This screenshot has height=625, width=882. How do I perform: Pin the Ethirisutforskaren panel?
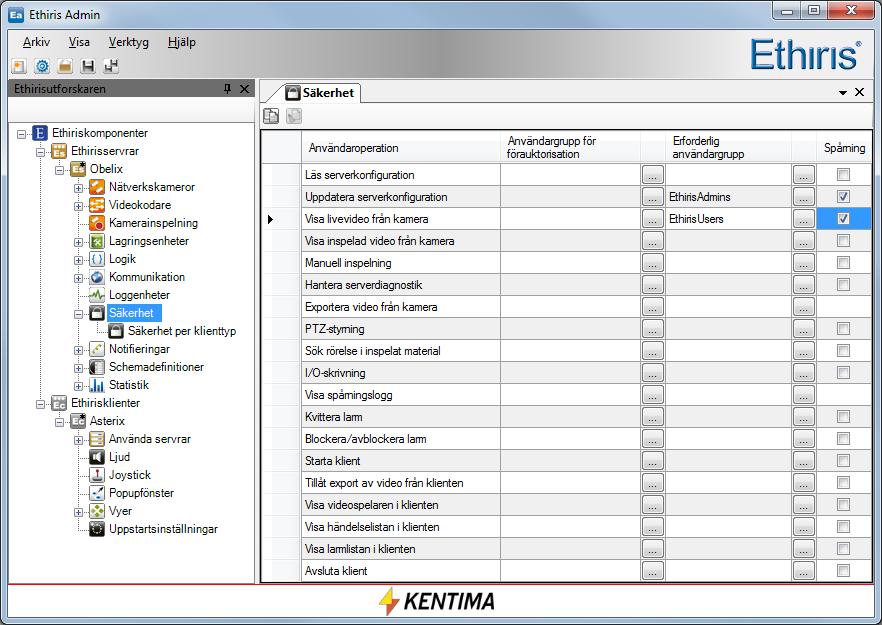pos(227,89)
